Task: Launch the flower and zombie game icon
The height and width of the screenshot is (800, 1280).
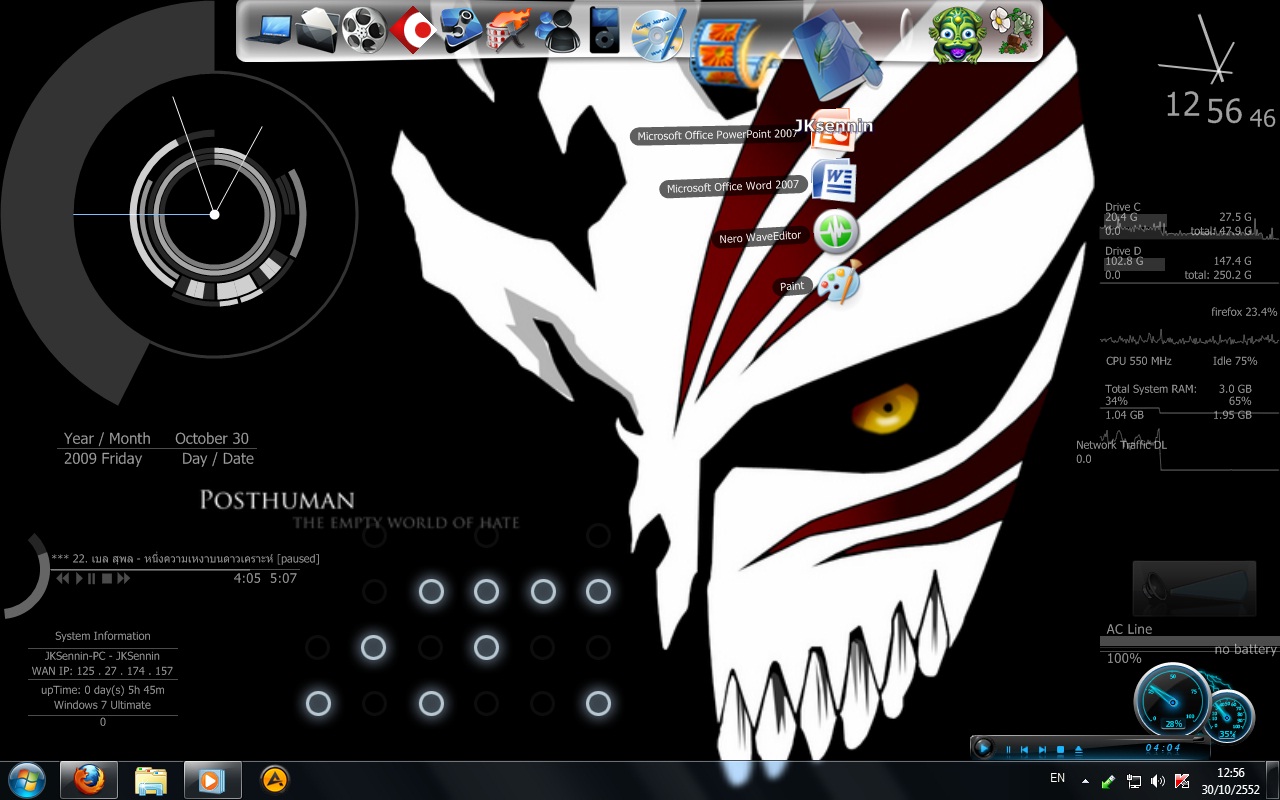Action: [1012, 30]
